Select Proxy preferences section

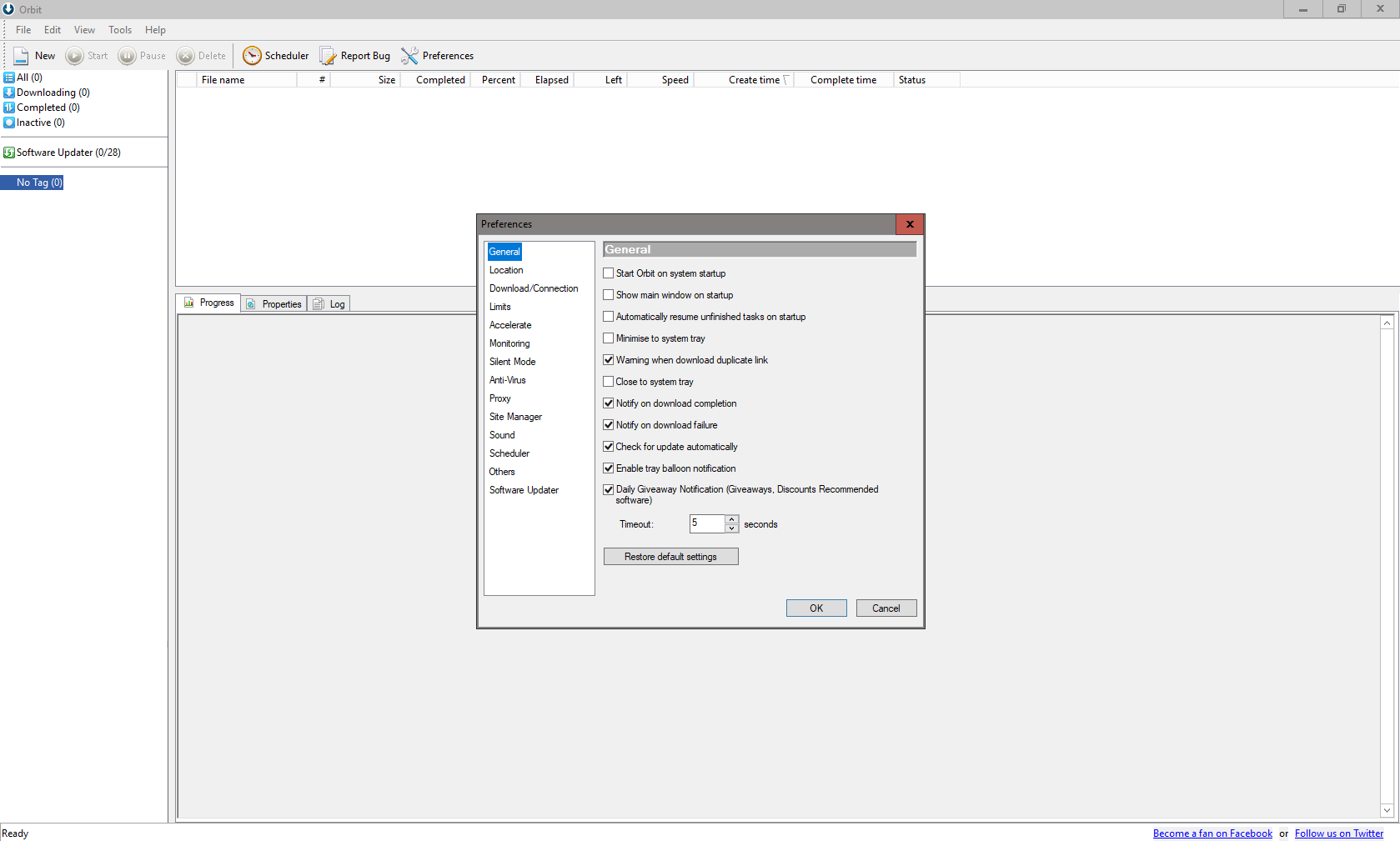tap(500, 398)
